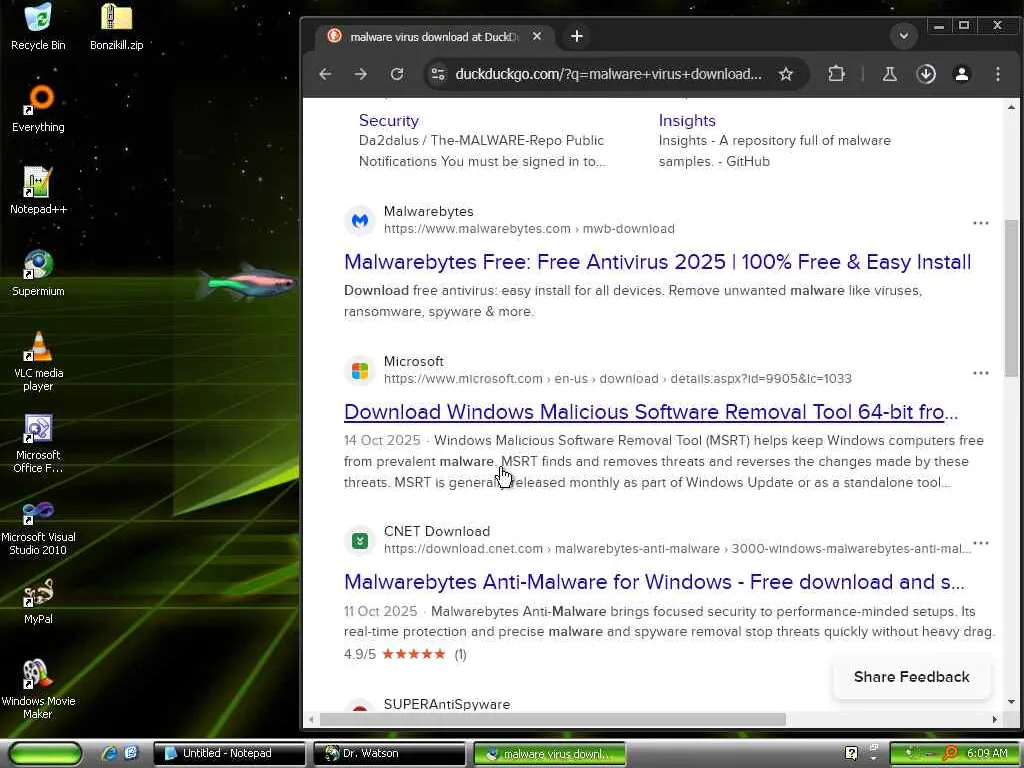Close the malware virus download tab
Image resolution: width=1024 pixels, height=768 pixels.
pyautogui.click(x=537, y=36)
